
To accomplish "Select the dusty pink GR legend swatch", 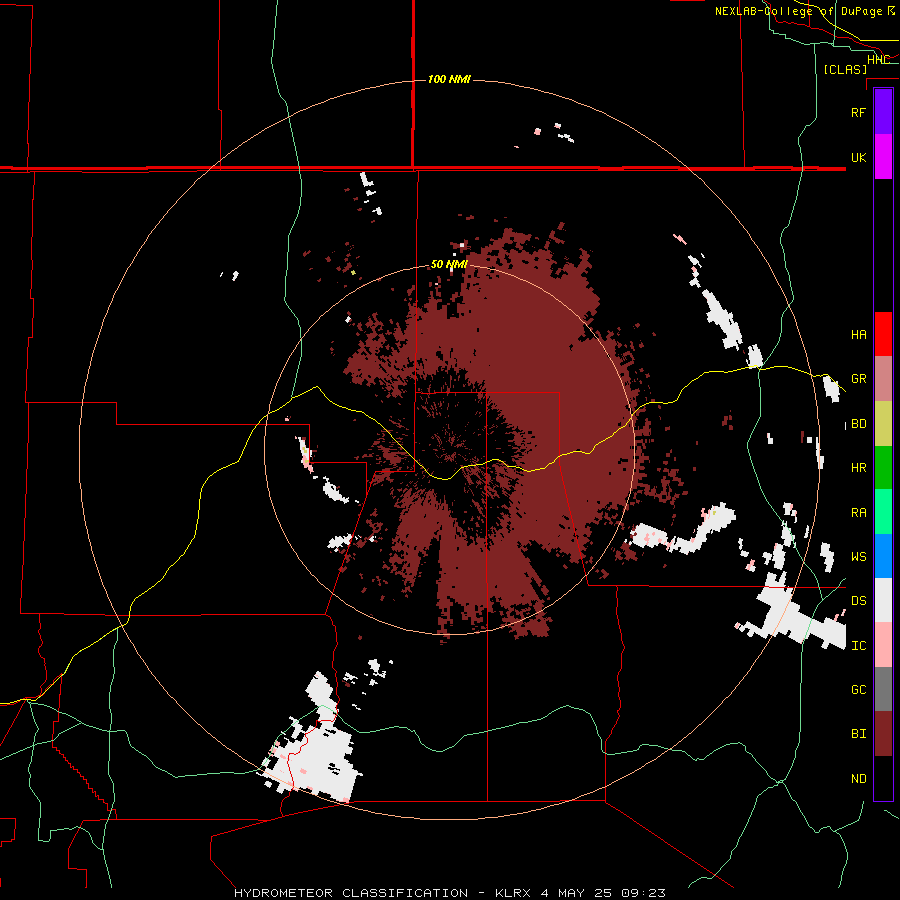I will [883, 379].
